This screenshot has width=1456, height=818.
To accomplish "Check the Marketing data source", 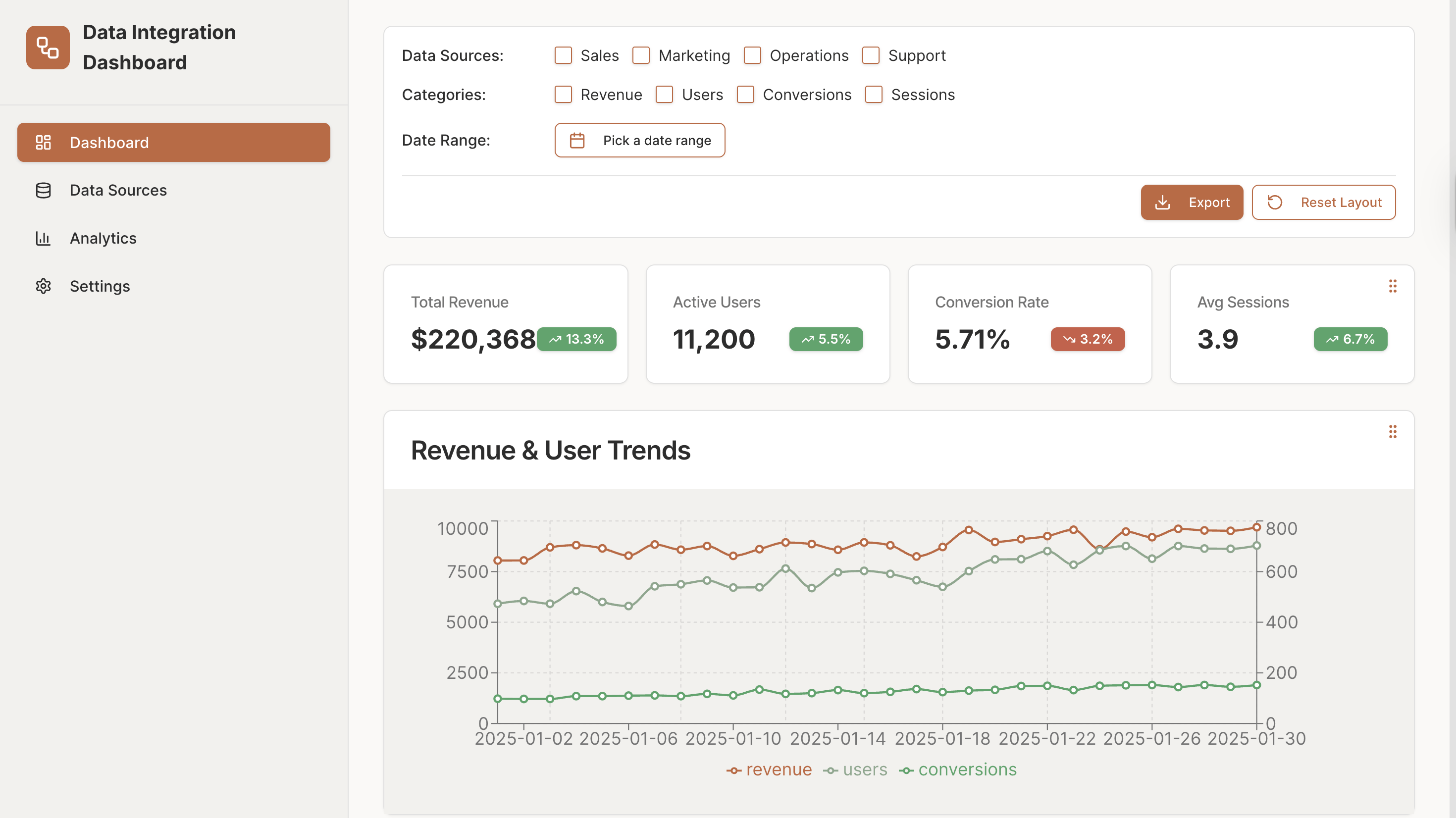I will point(640,55).
